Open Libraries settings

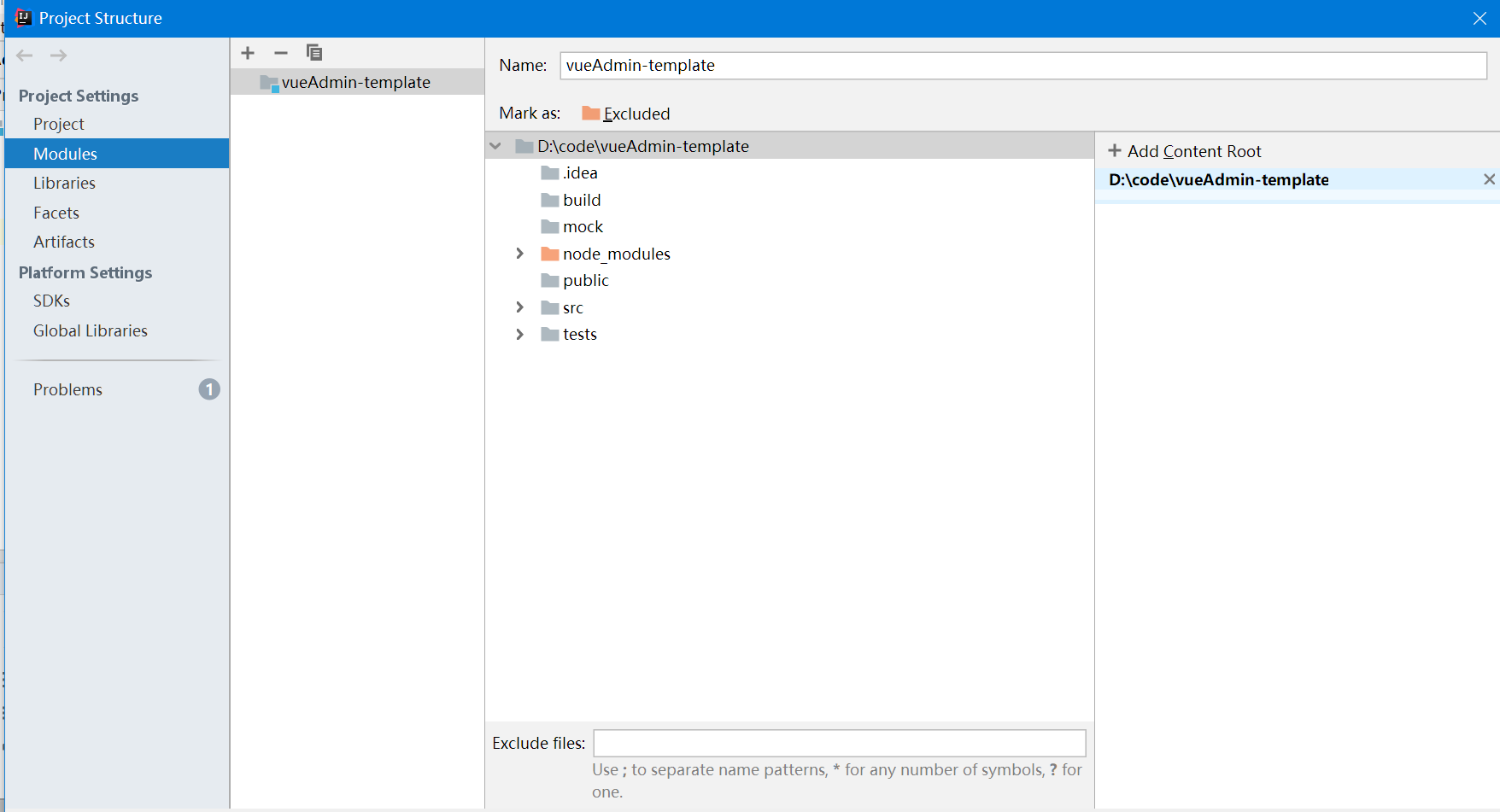(x=64, y=183)
